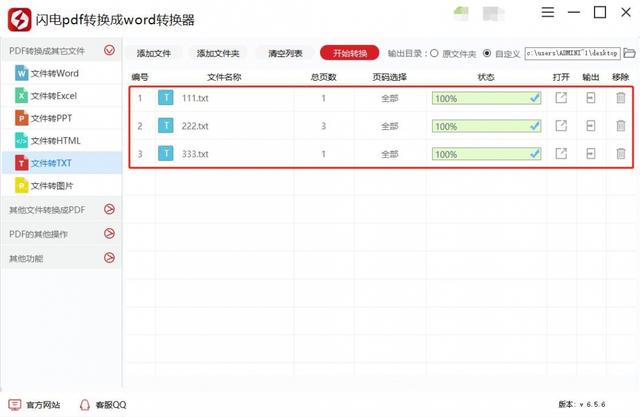Select file name 111.txt

[x=195, y=98]
